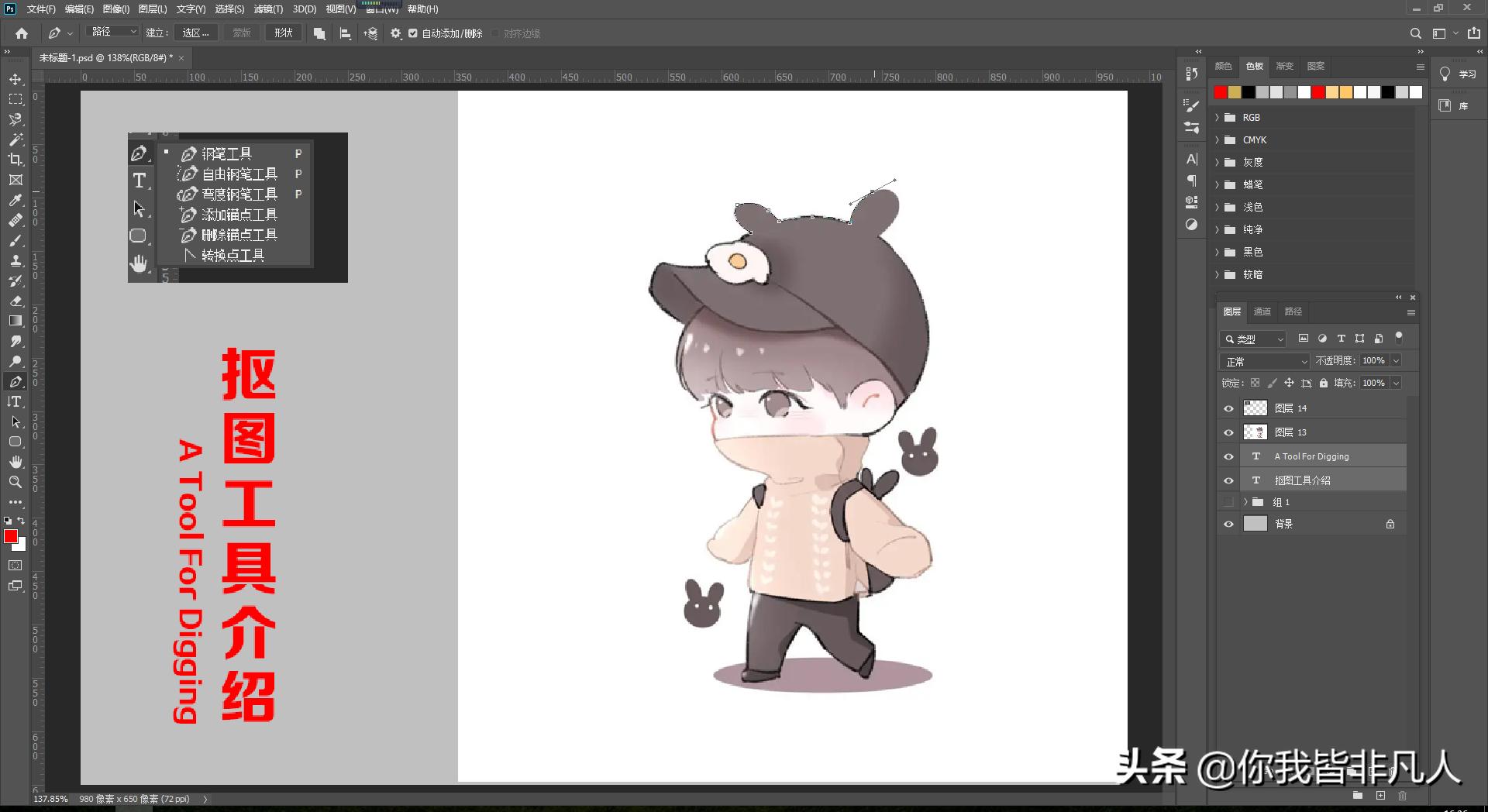Click the 形状 button
The height and width of the screenshot is (812, 1488).
point(284,33)
